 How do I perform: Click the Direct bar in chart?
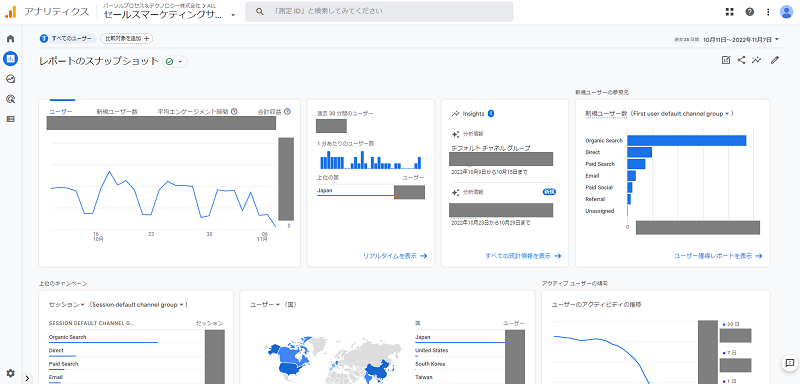click(640, 152)
